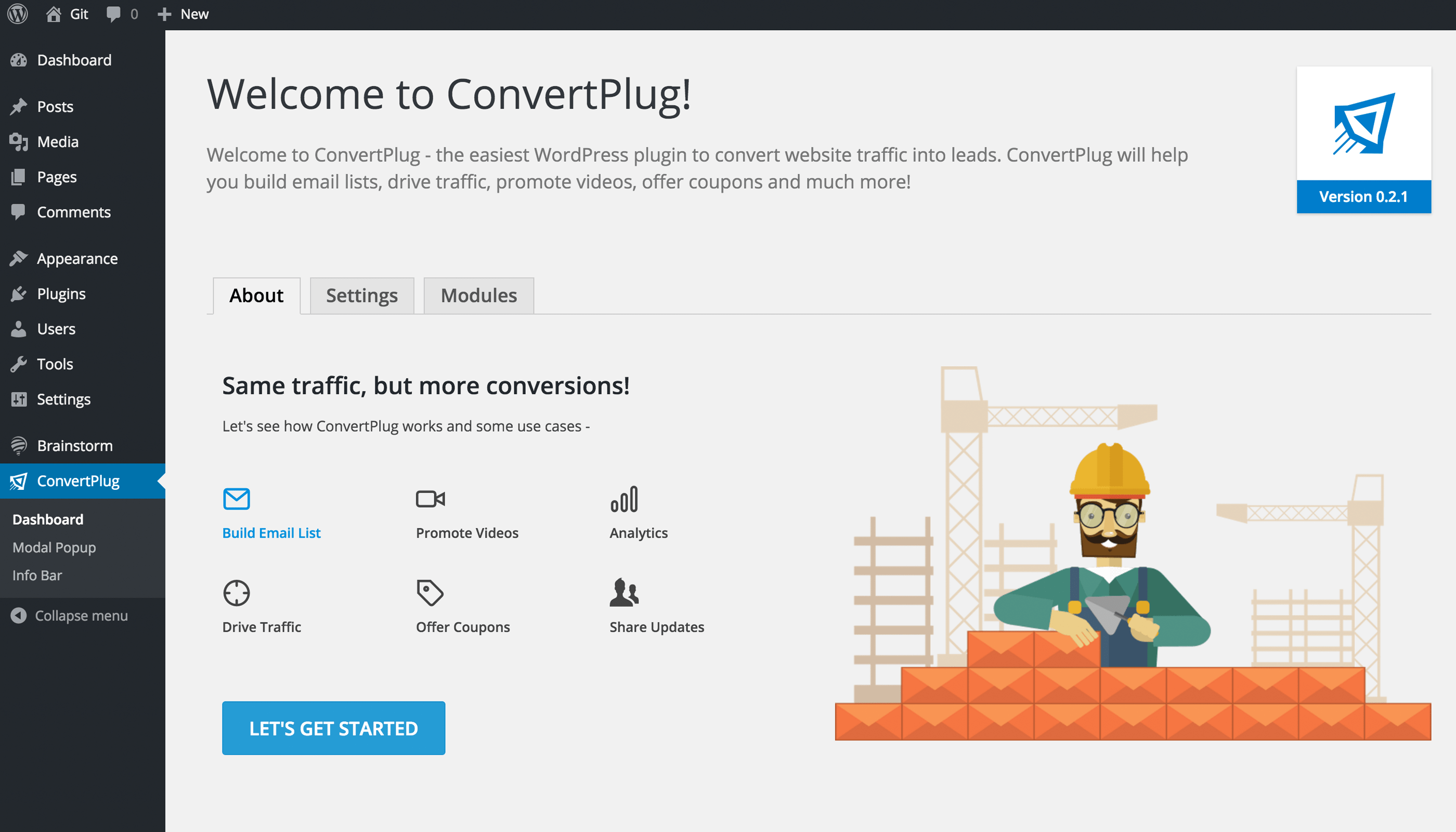Click the Share Updates people icon
This screenshot has height=832, width=1456.
623,593
